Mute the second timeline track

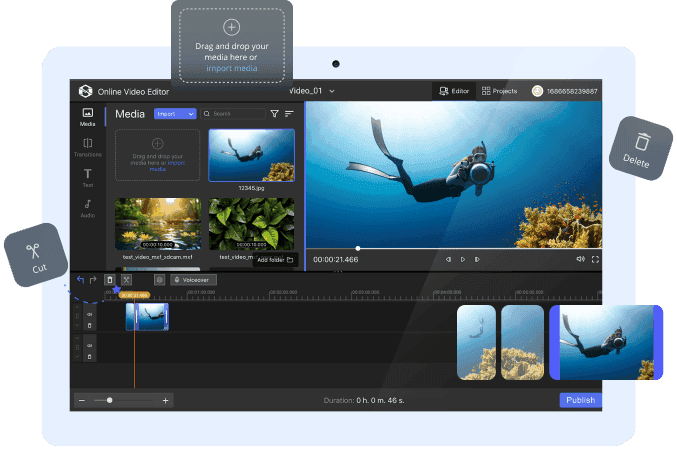(x=89, y=344)
